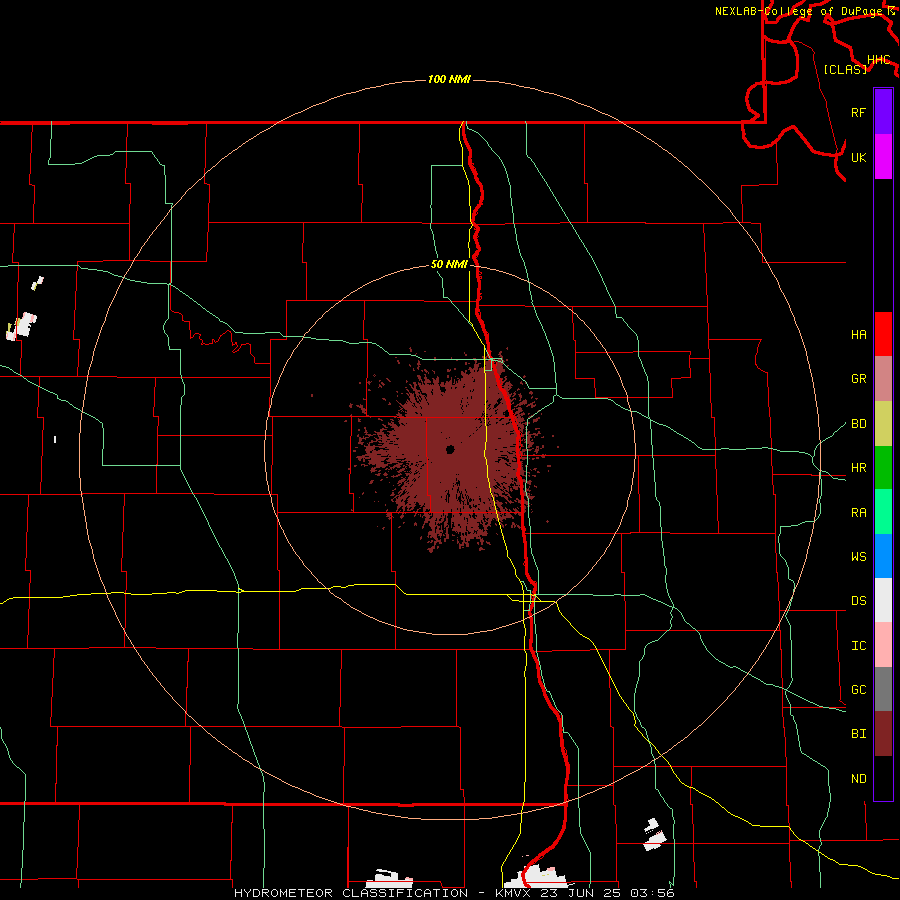The image size is (900, 900).
Task: Pick the light green RA legend swatch
Action: click(x=883, y=512)
